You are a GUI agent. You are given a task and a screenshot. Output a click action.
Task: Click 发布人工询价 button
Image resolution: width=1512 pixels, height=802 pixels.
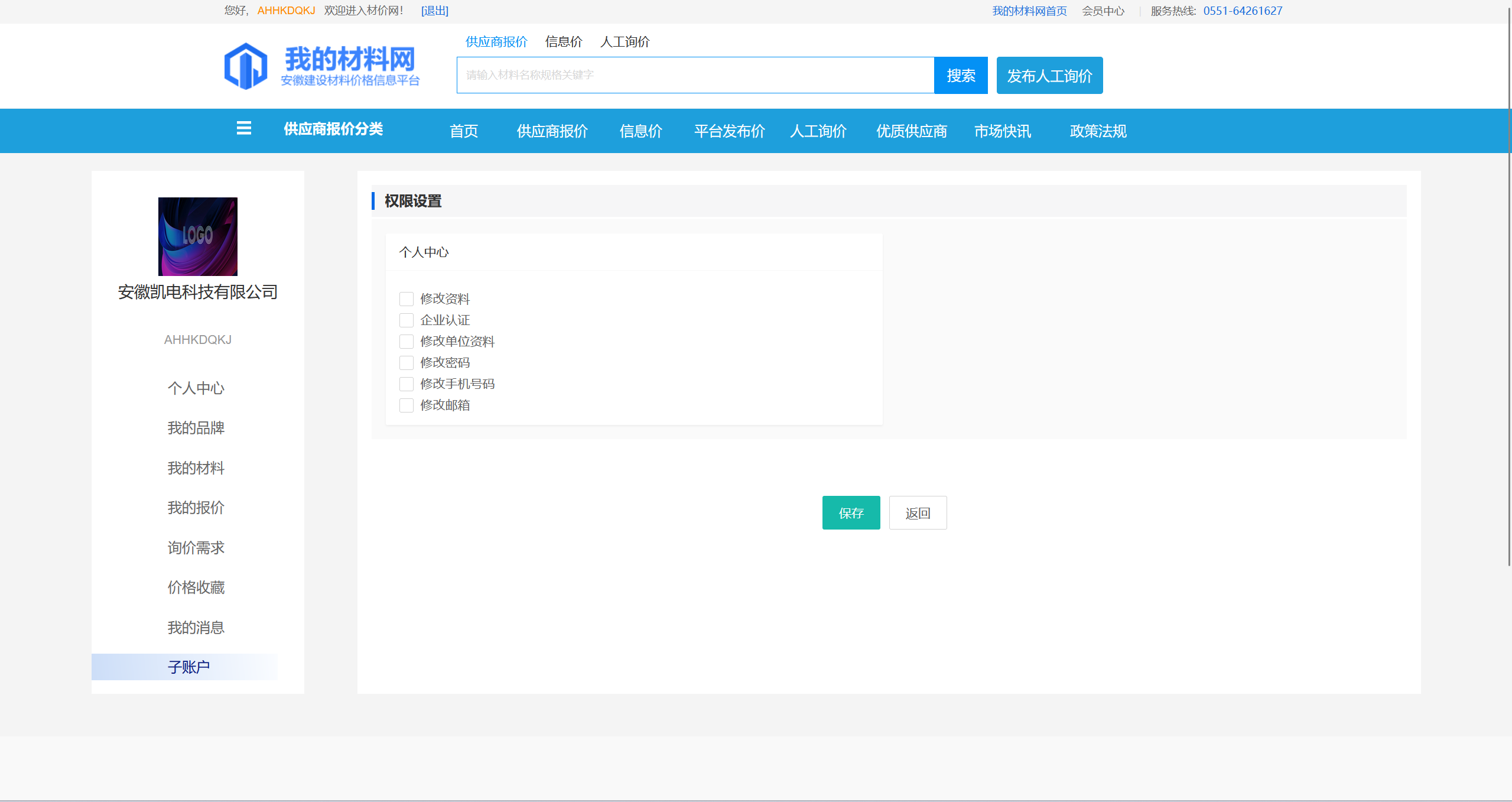pyautogui.click(x=1049, y=76)
